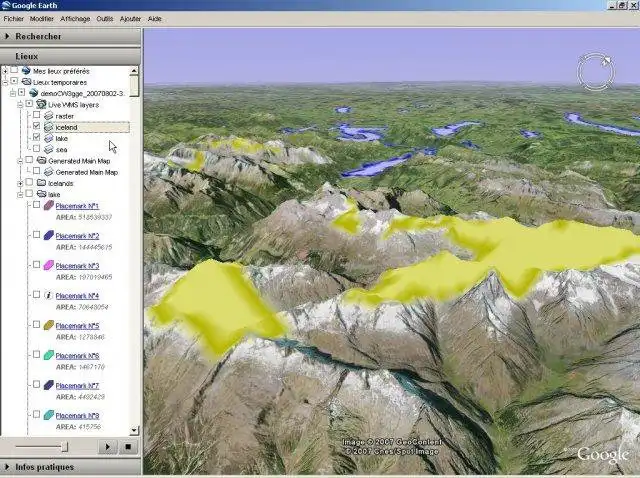Click the Placemark N°4 info icon
The width and height of the screenshot is (640, 478).
point(49,295)
